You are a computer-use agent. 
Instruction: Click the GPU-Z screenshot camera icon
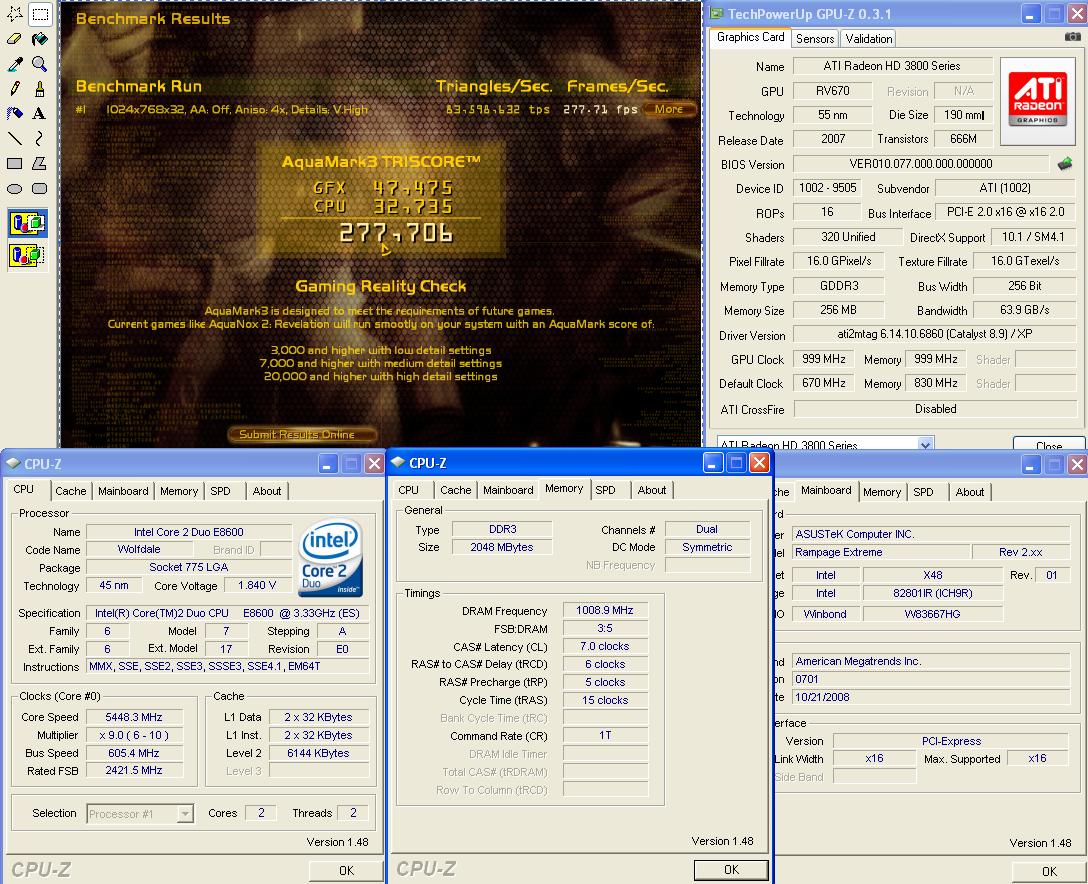click(x=1072, y=37)
